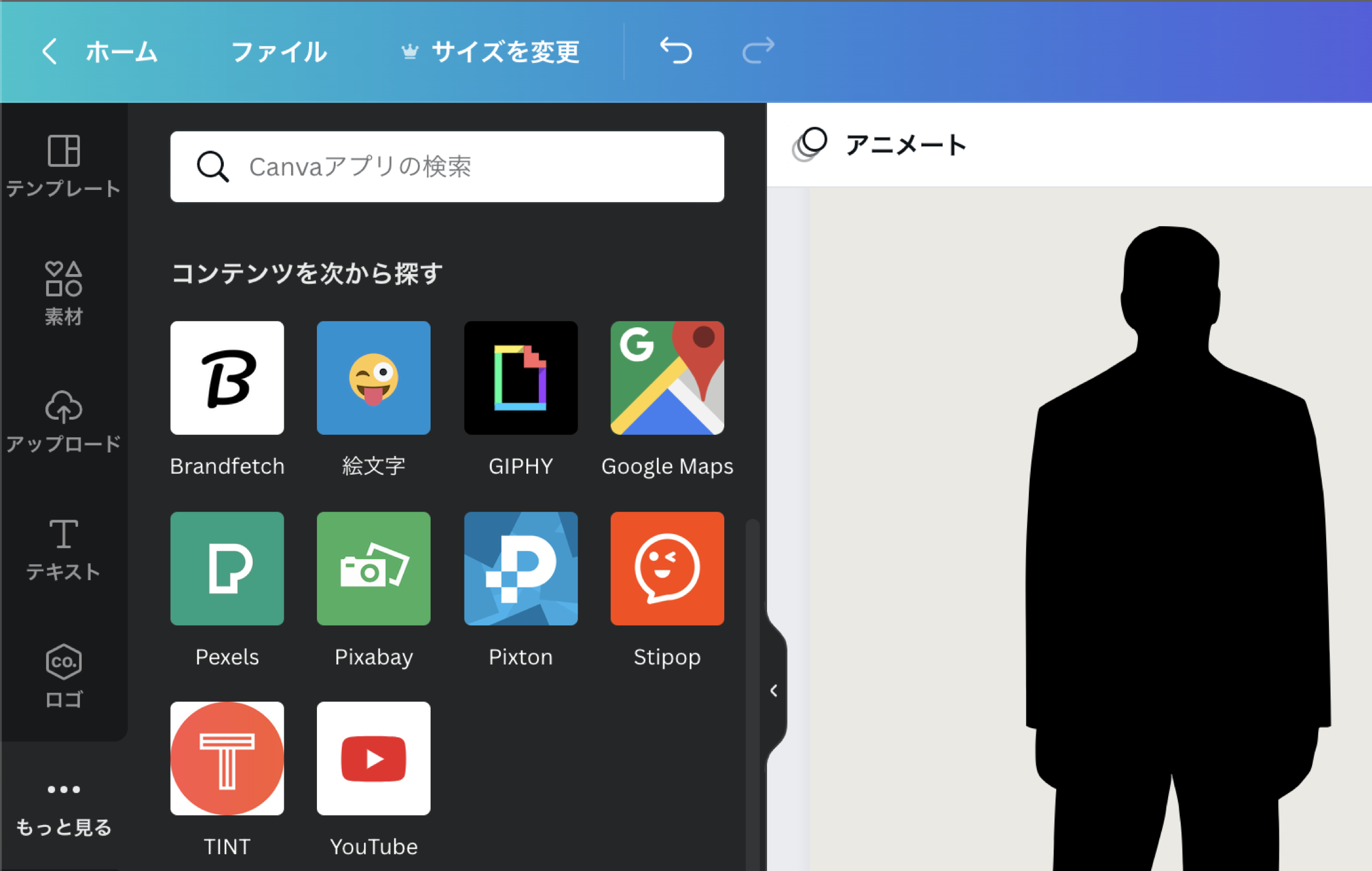This screenshot has width=1372, height=871.
Task: Open the 素材 elements panel
Action: (x=64, y=293)
